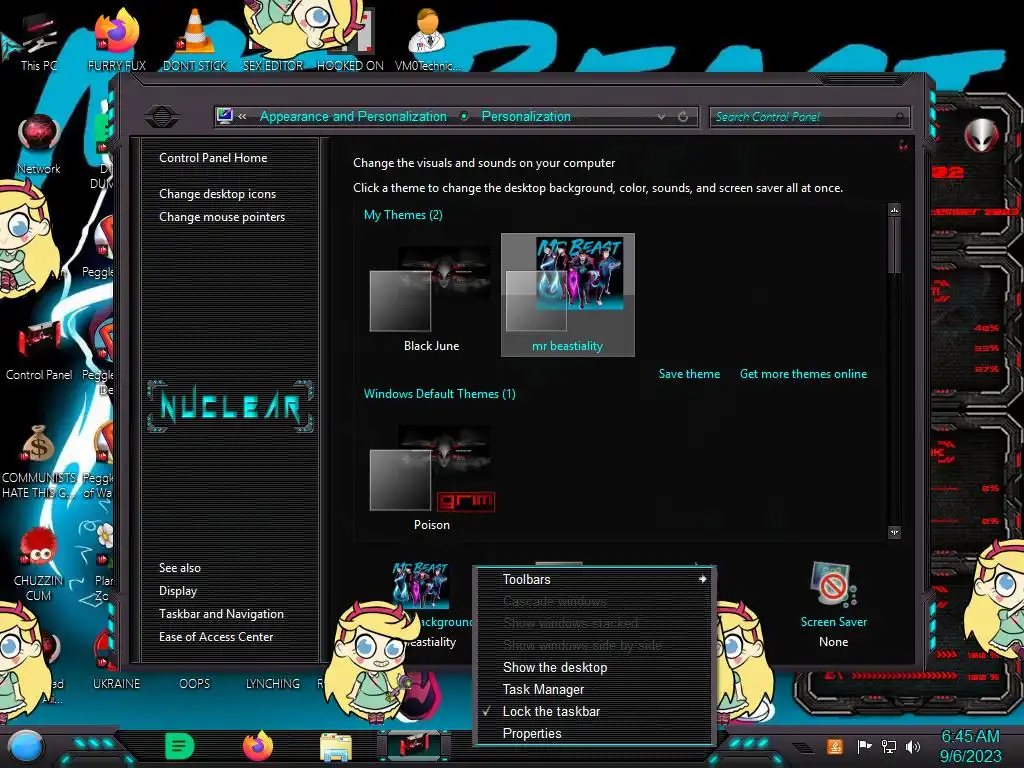Click the Control Panel address bar icon
Screen dimensions: 1024x768
225,116
